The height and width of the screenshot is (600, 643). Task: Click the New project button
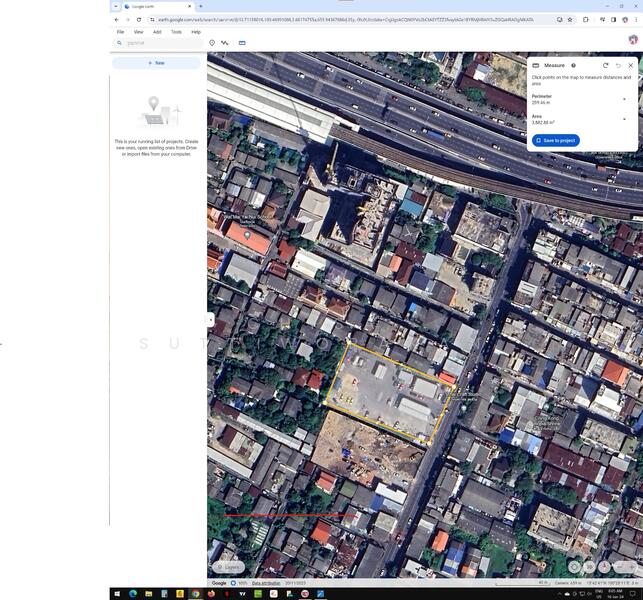(x=156, y=63)
